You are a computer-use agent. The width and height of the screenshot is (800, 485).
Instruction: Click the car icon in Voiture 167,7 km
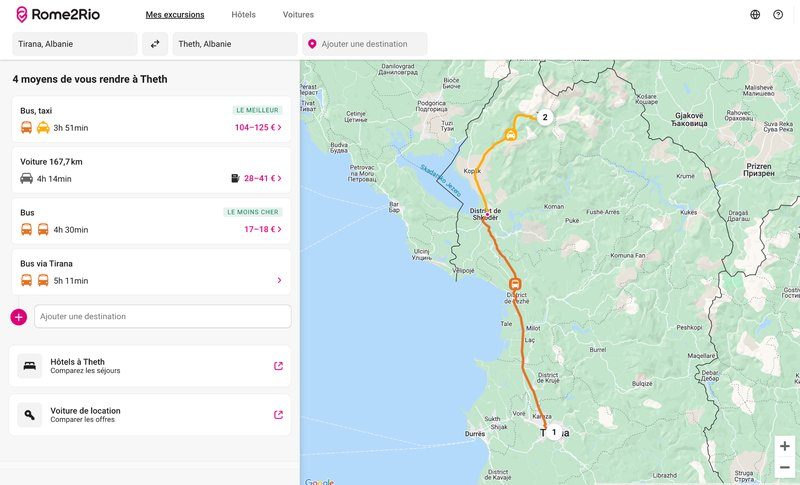coord(27,178)
